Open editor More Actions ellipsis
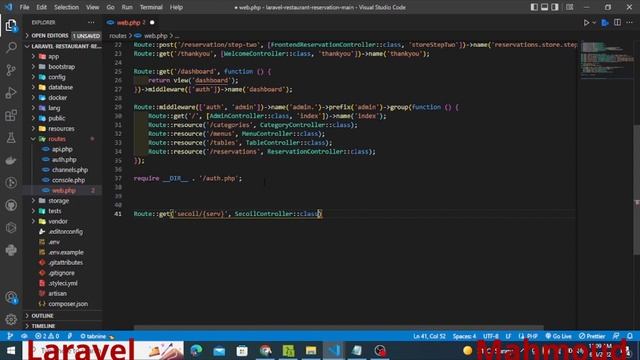 click(x=629, y=23)
